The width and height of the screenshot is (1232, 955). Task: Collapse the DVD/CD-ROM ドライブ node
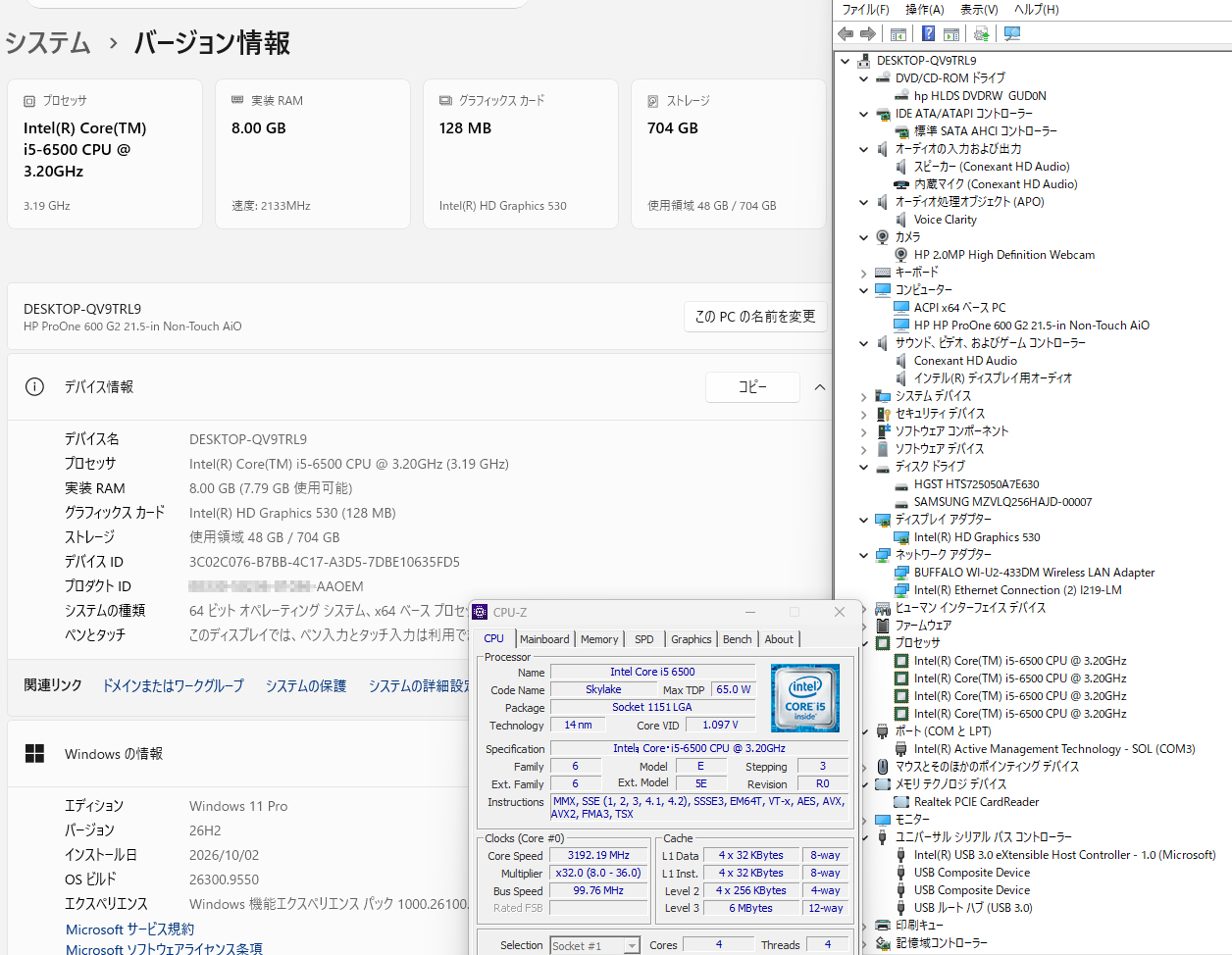coord(863,78)
